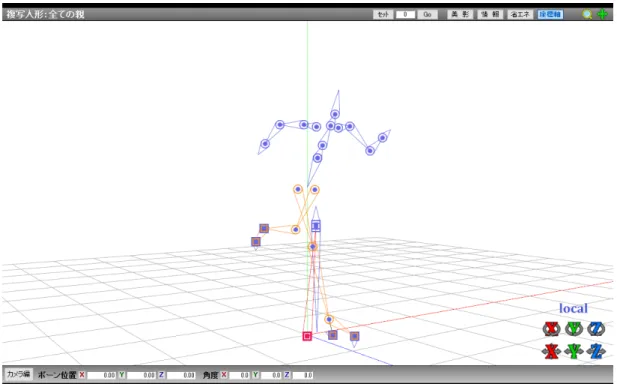This screenshot has width=617, height=384.
Task: Select the lower toe IK square on the raised foot
Action: 256,242
